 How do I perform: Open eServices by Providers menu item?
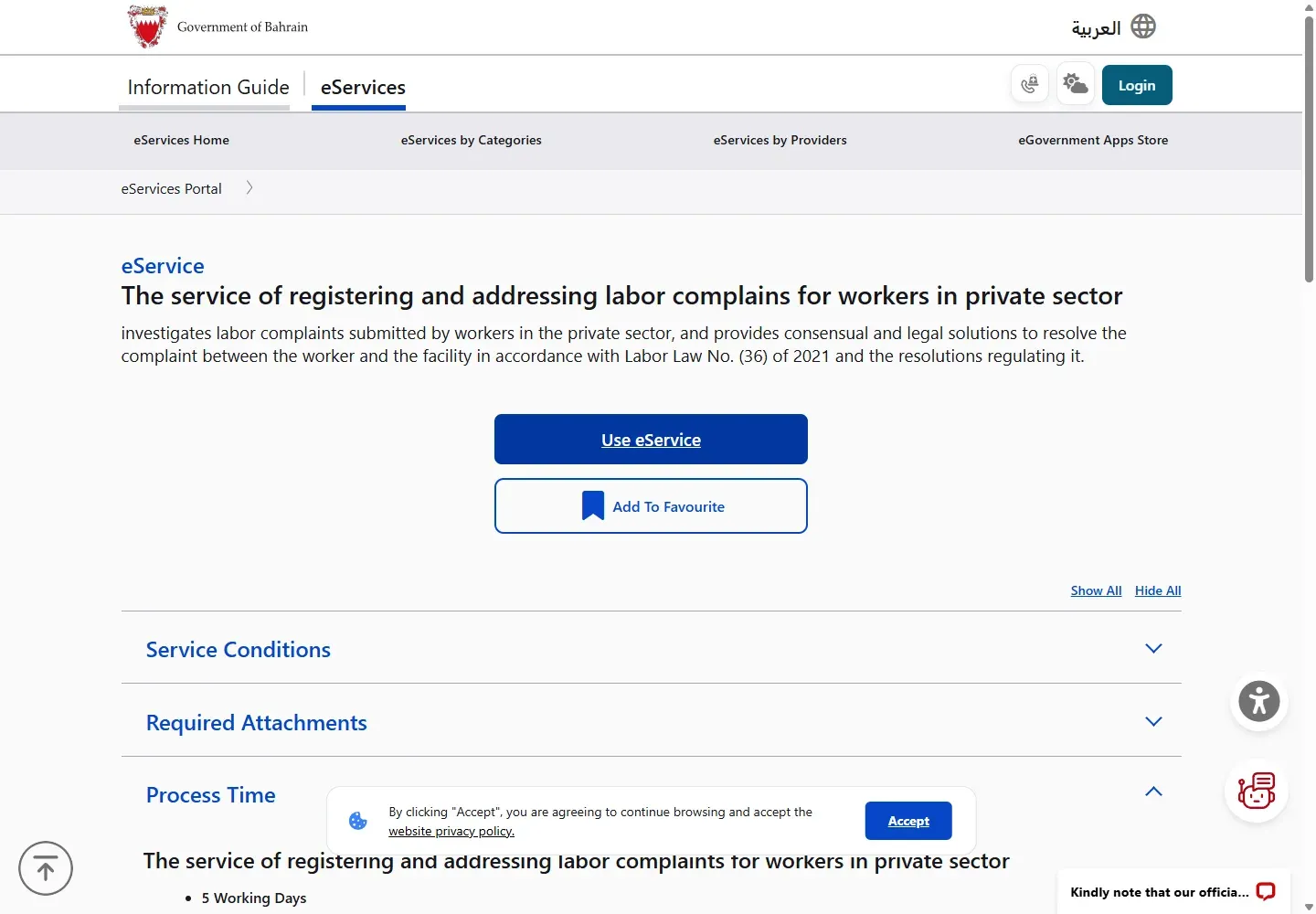(780, 140)
